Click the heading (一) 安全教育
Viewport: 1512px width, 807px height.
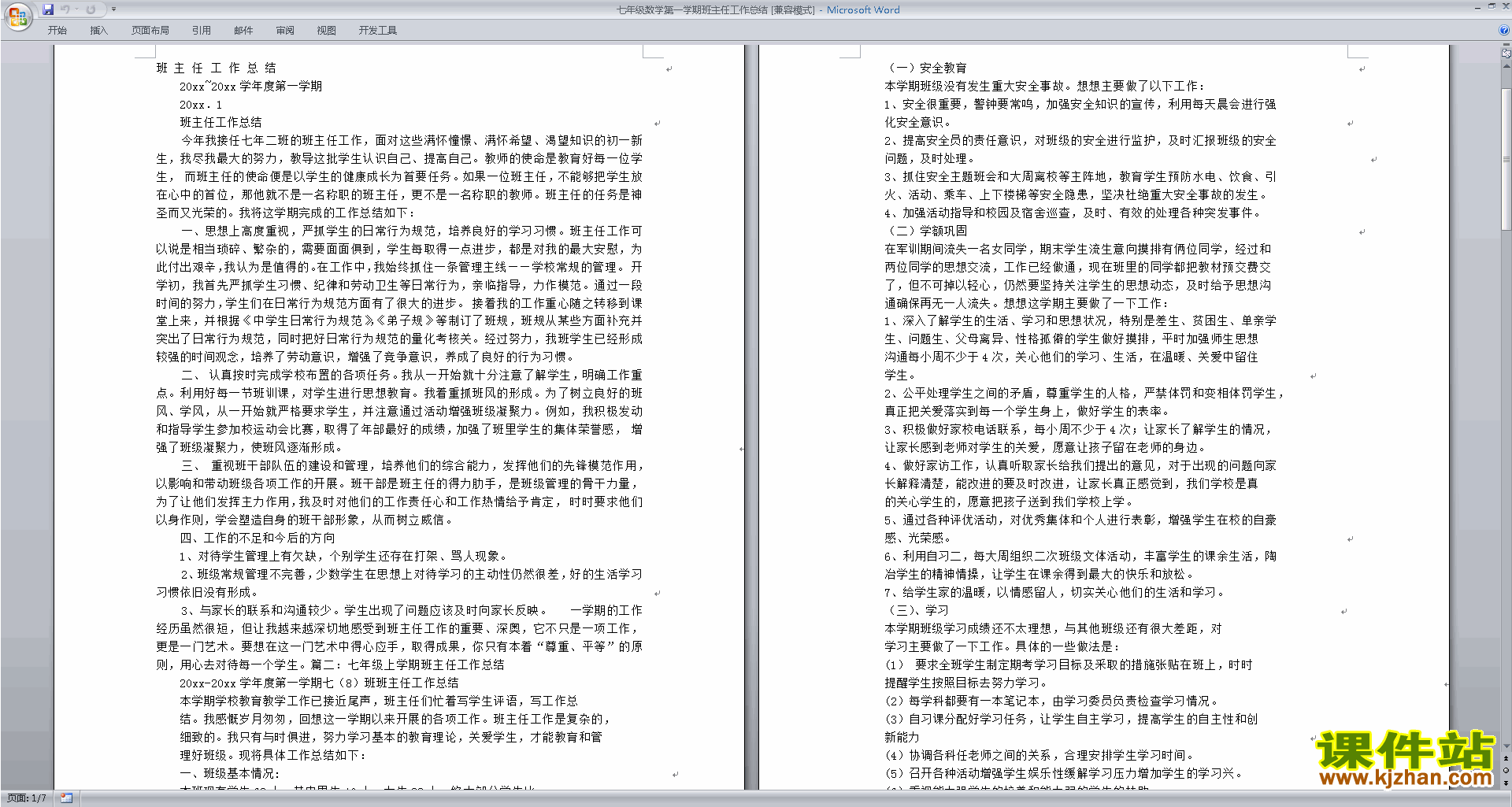[925, 68]
